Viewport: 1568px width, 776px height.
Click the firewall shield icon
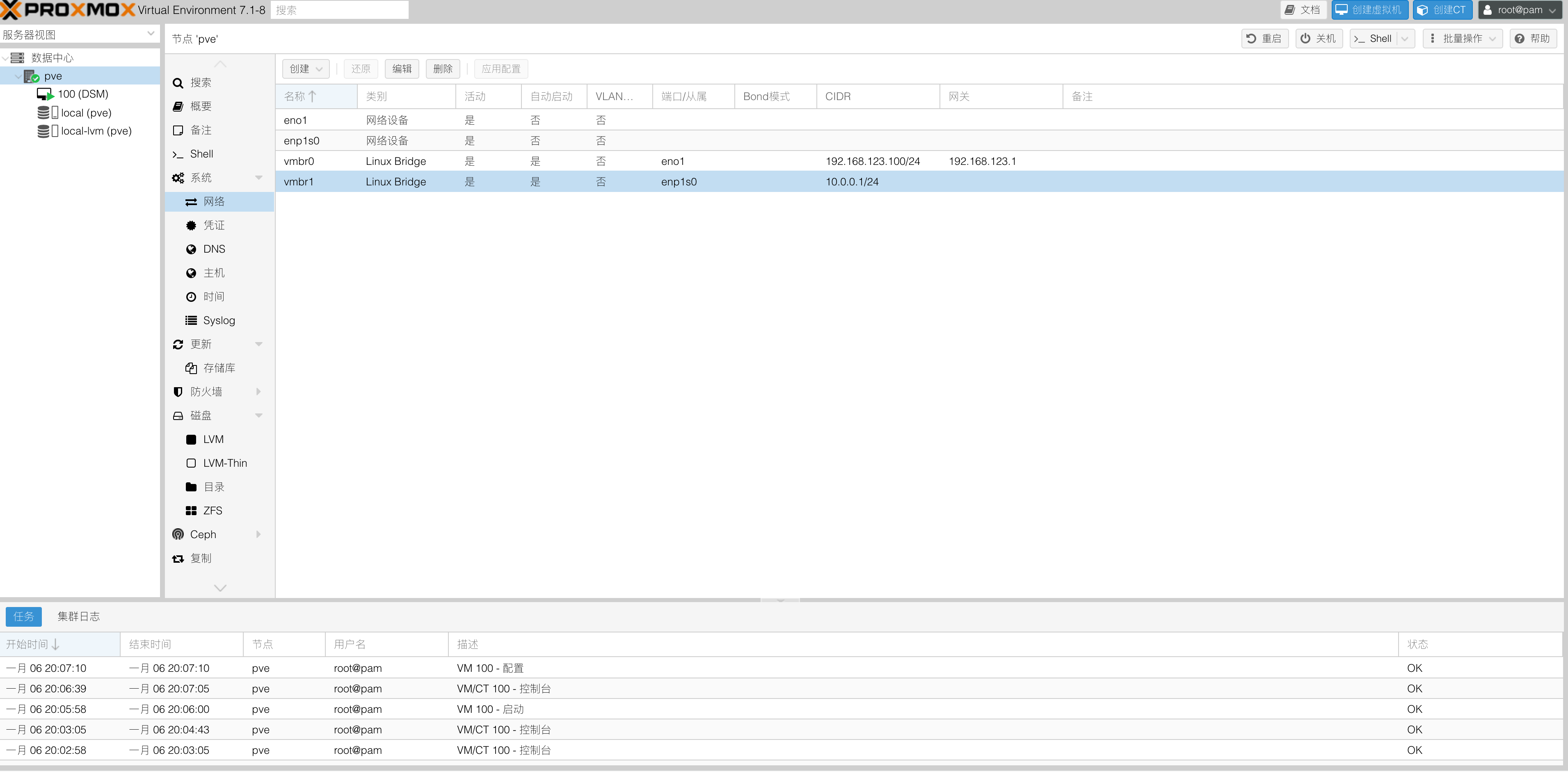pos(178,392)
